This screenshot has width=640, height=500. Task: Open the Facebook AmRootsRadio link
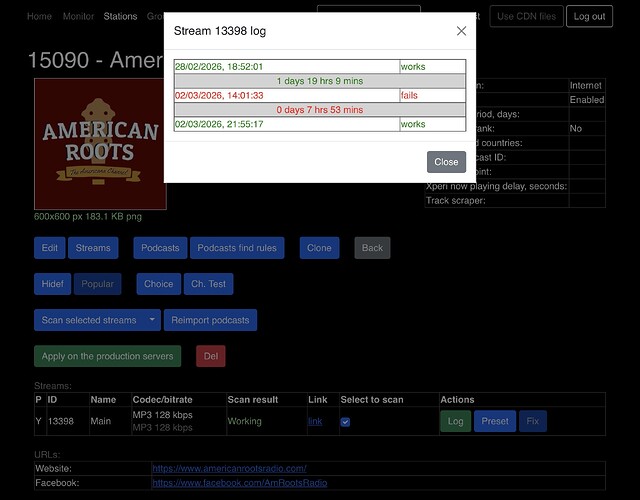click(240, 483)
